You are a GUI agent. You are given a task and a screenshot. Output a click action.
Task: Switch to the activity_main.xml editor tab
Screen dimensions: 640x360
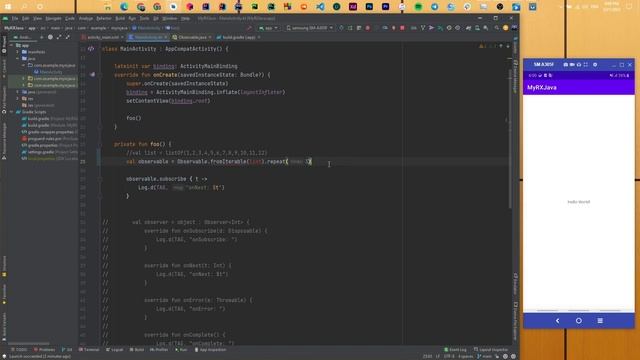[x=102, y=37]
